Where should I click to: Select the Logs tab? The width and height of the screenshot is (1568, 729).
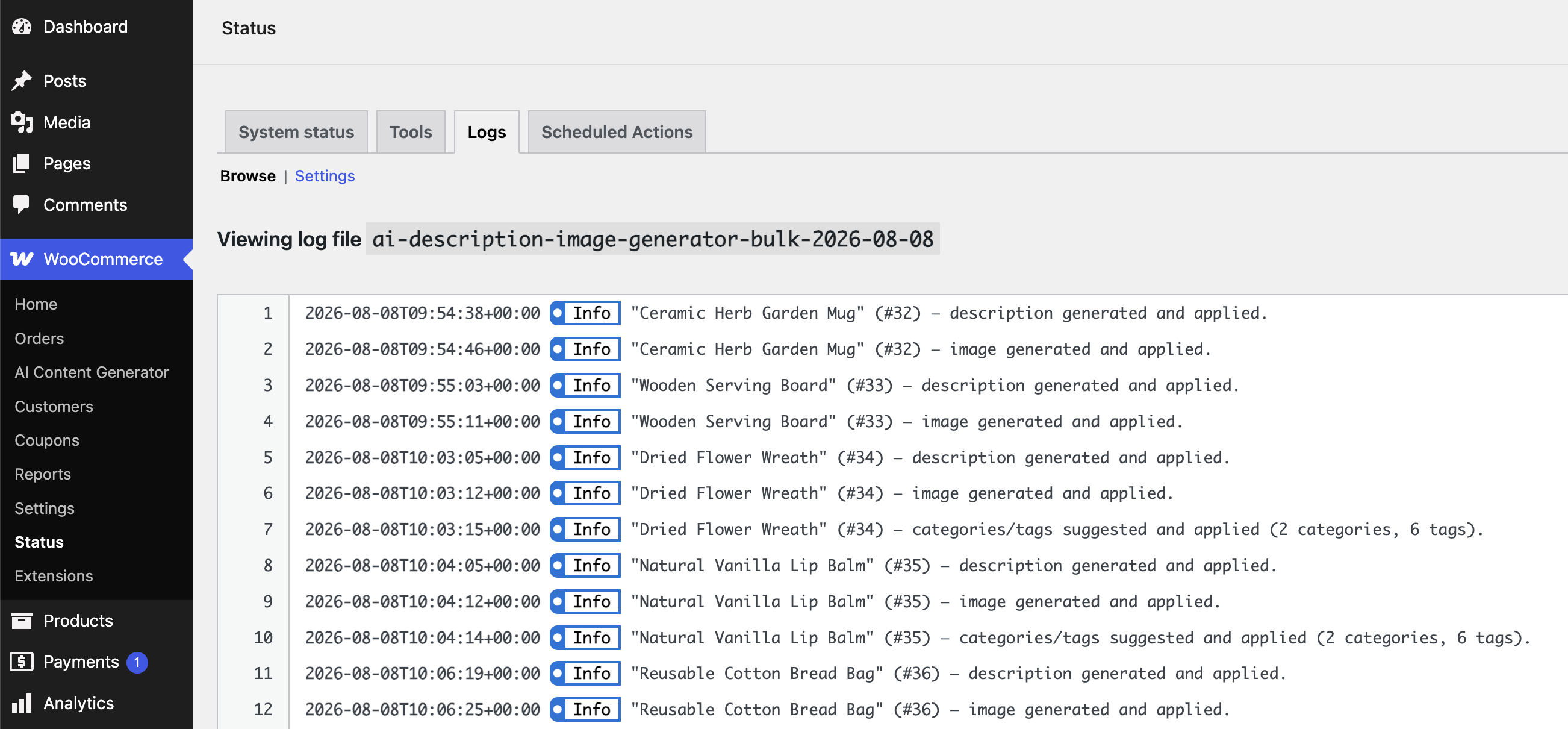[x=487, y=131]
